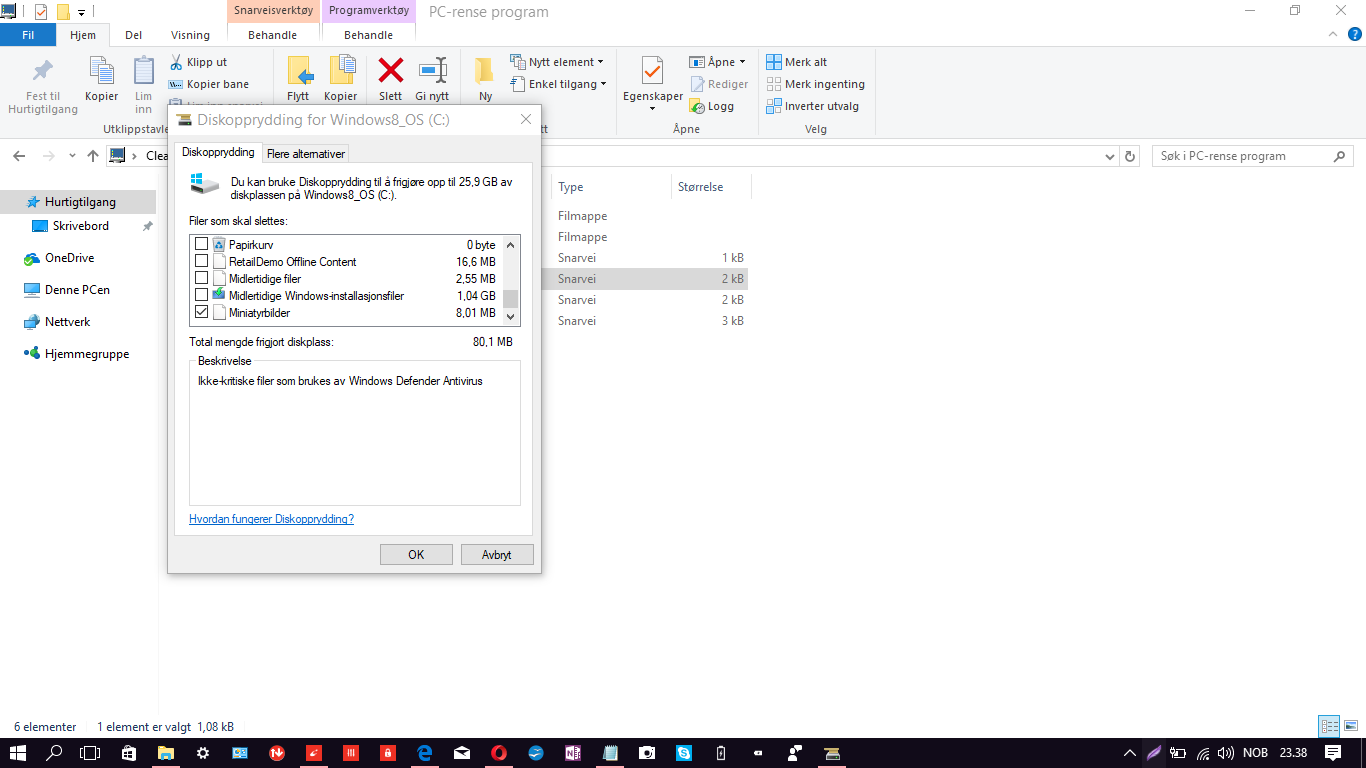Open recent locations dropdown arrow

[x=72, y=156]
